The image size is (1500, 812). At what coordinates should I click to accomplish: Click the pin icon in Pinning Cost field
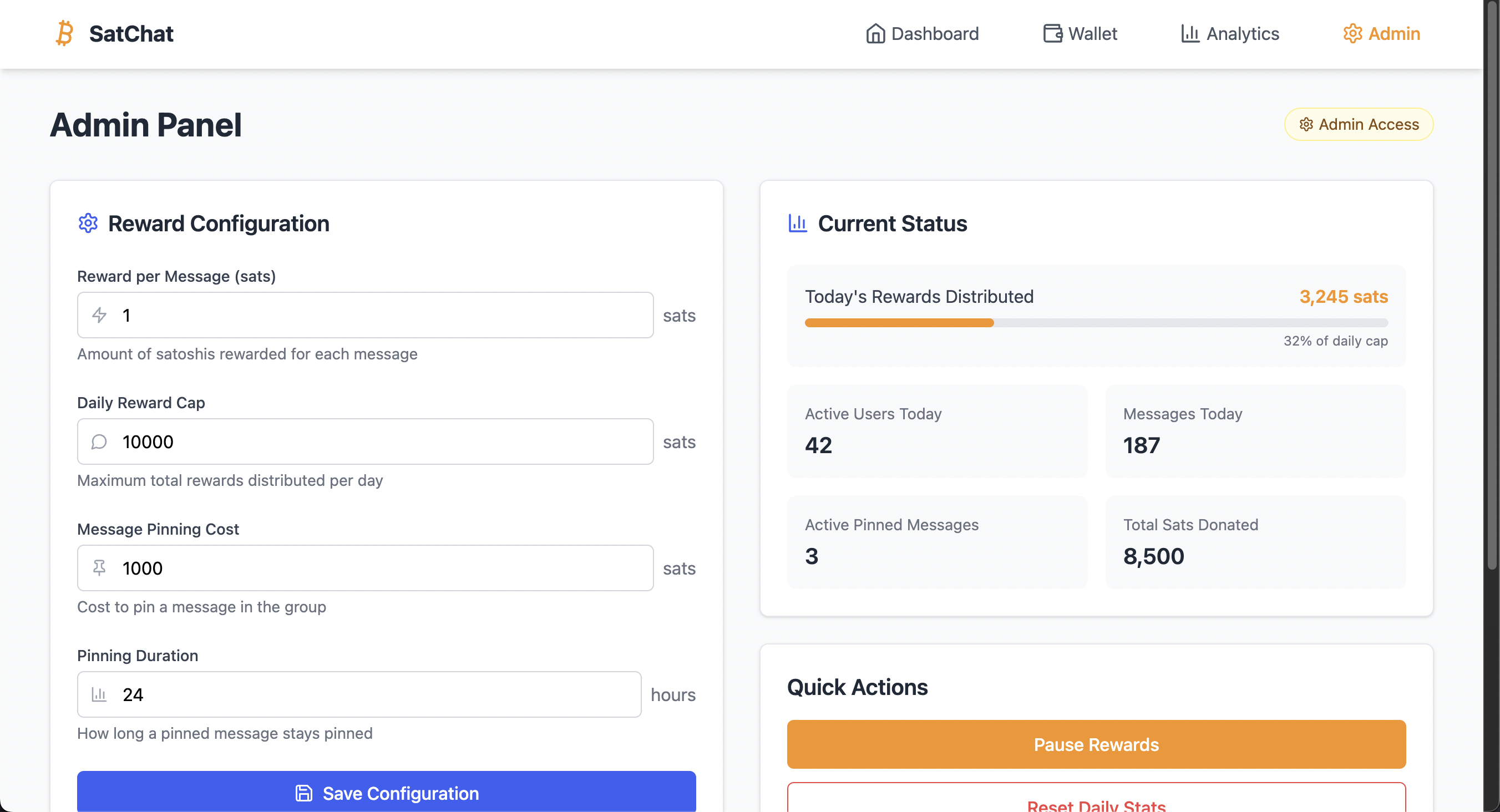(x=99, y=567)
